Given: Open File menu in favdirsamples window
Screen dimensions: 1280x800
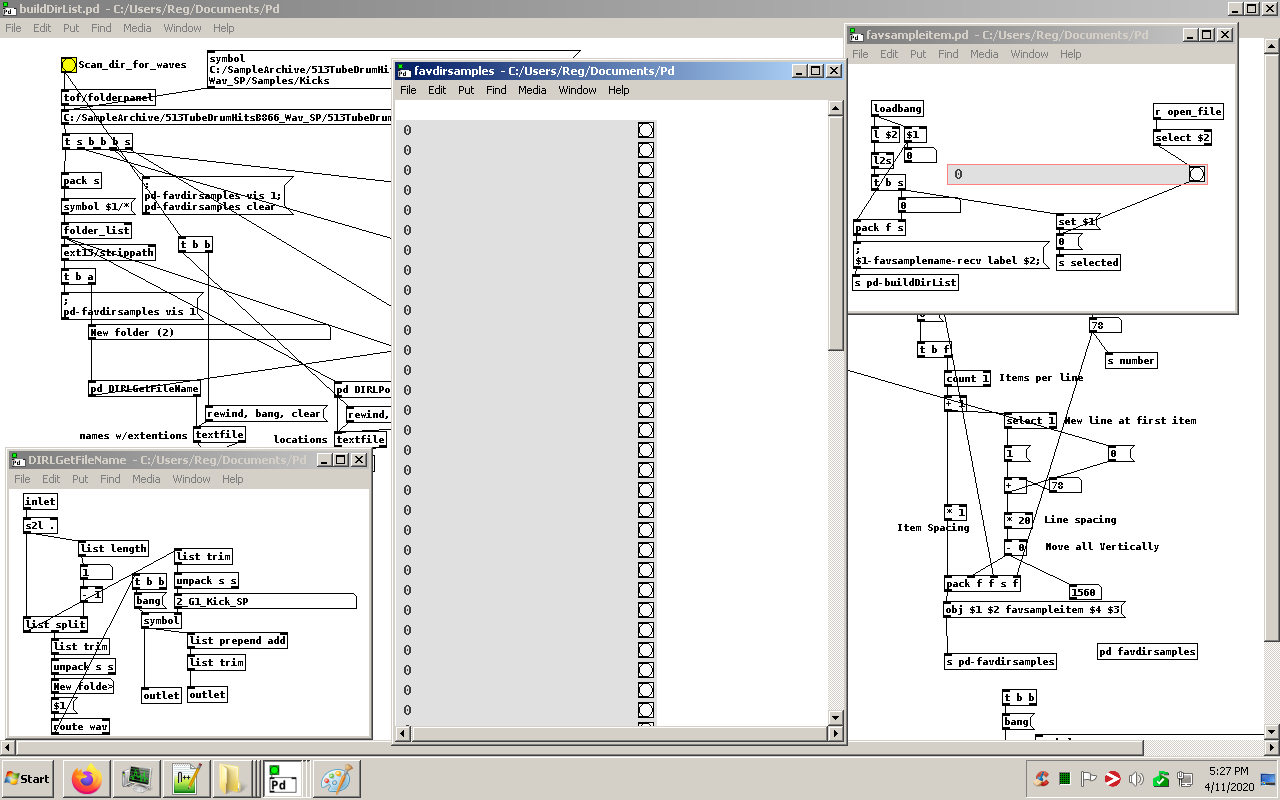Looking at the screenshot, I should 408,90.
